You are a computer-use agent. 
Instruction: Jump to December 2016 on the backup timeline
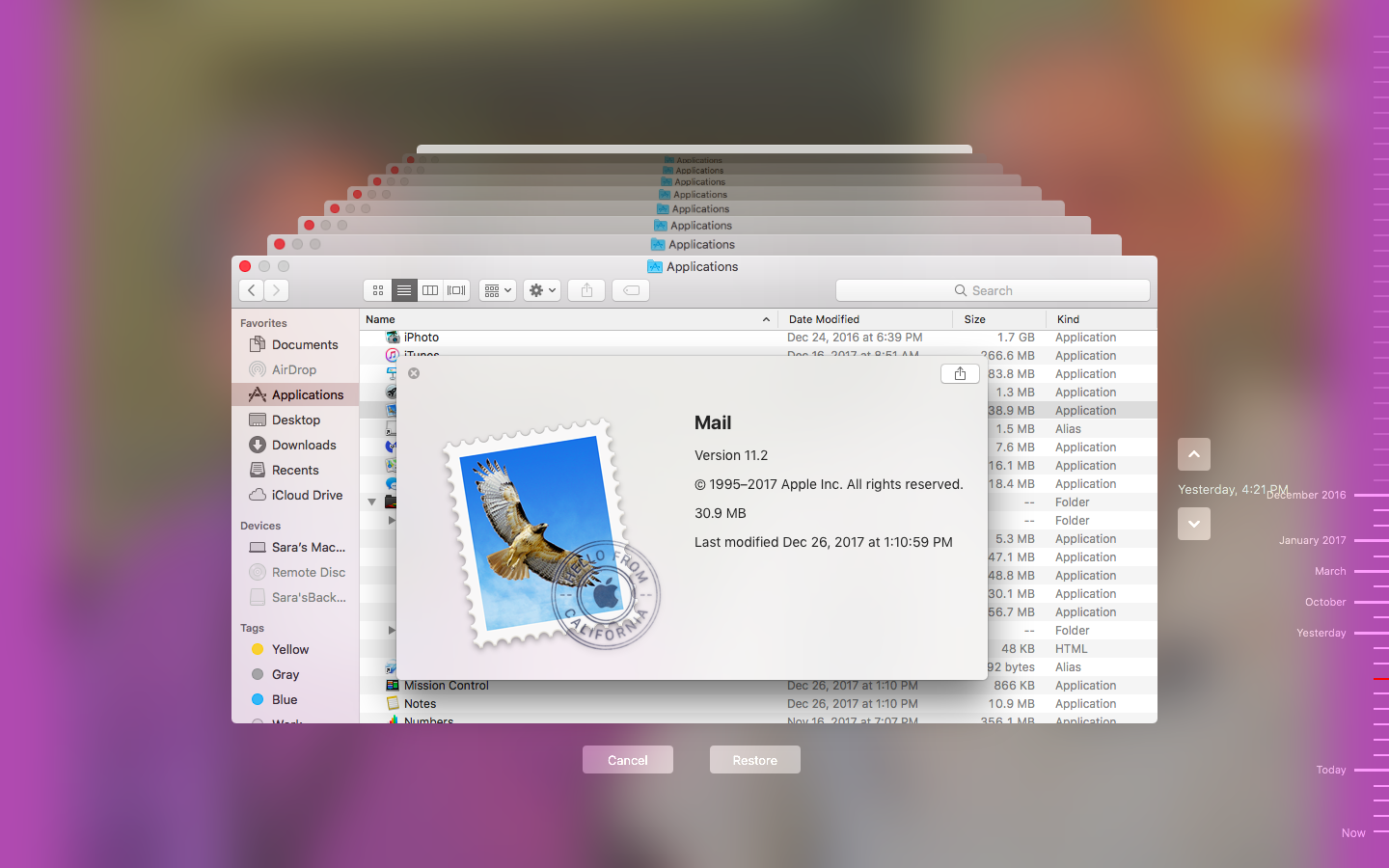tap(1306, 495)
